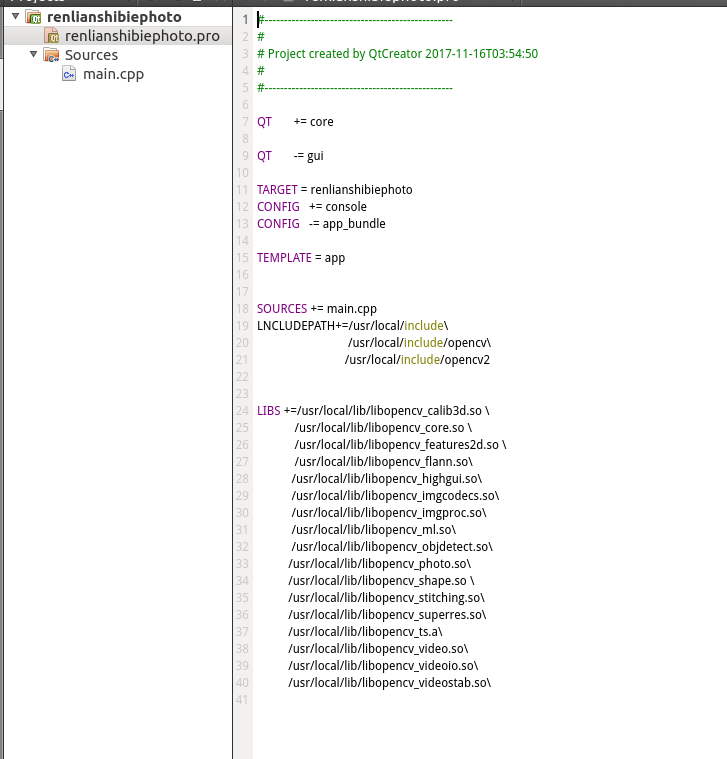Screen dimensions: 727x759
Task: Click the /usr/local/include/opencv\ line
Action: click(419, 343)
